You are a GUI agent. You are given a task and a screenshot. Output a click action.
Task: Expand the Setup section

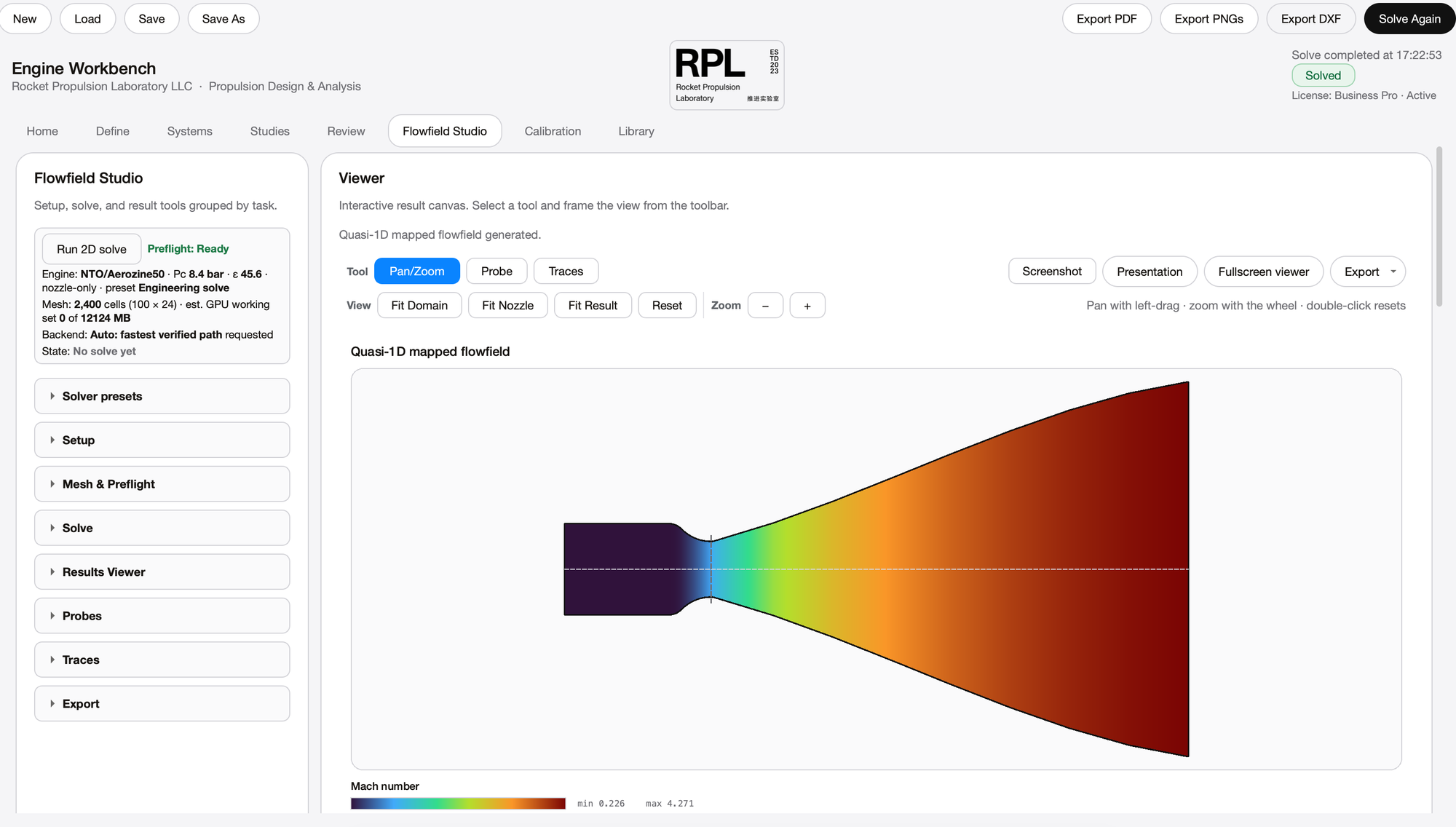(162, 440)
